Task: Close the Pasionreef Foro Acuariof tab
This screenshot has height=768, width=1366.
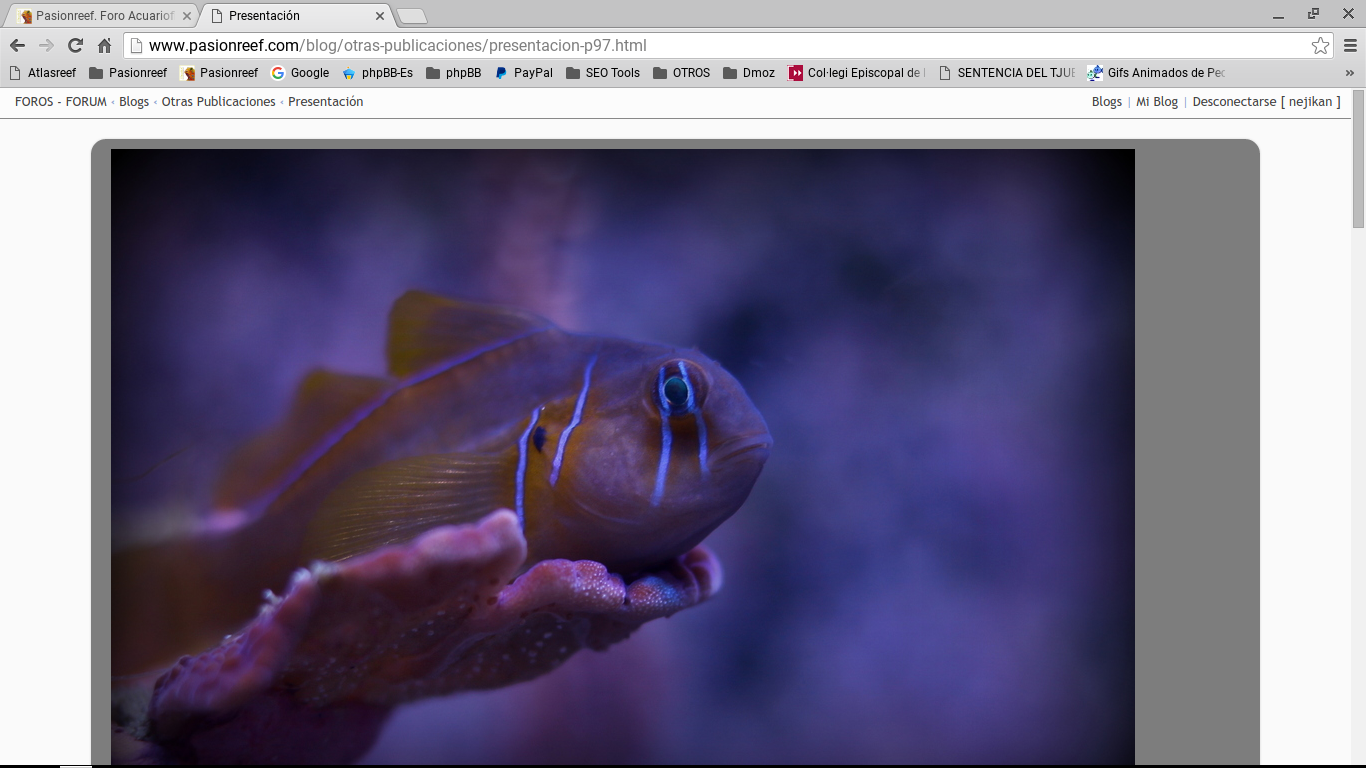Action: 187,16
